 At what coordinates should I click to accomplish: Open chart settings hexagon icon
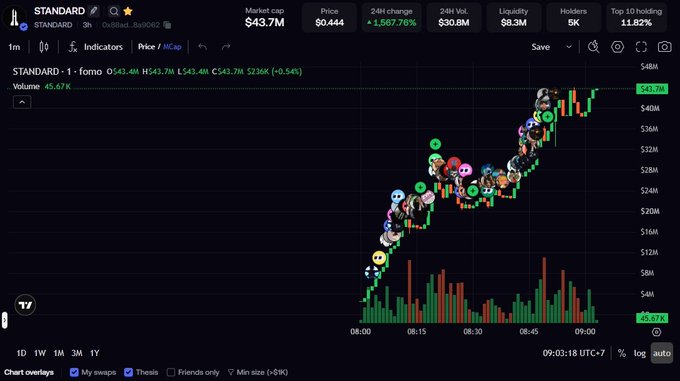click(x=618, y=46)
